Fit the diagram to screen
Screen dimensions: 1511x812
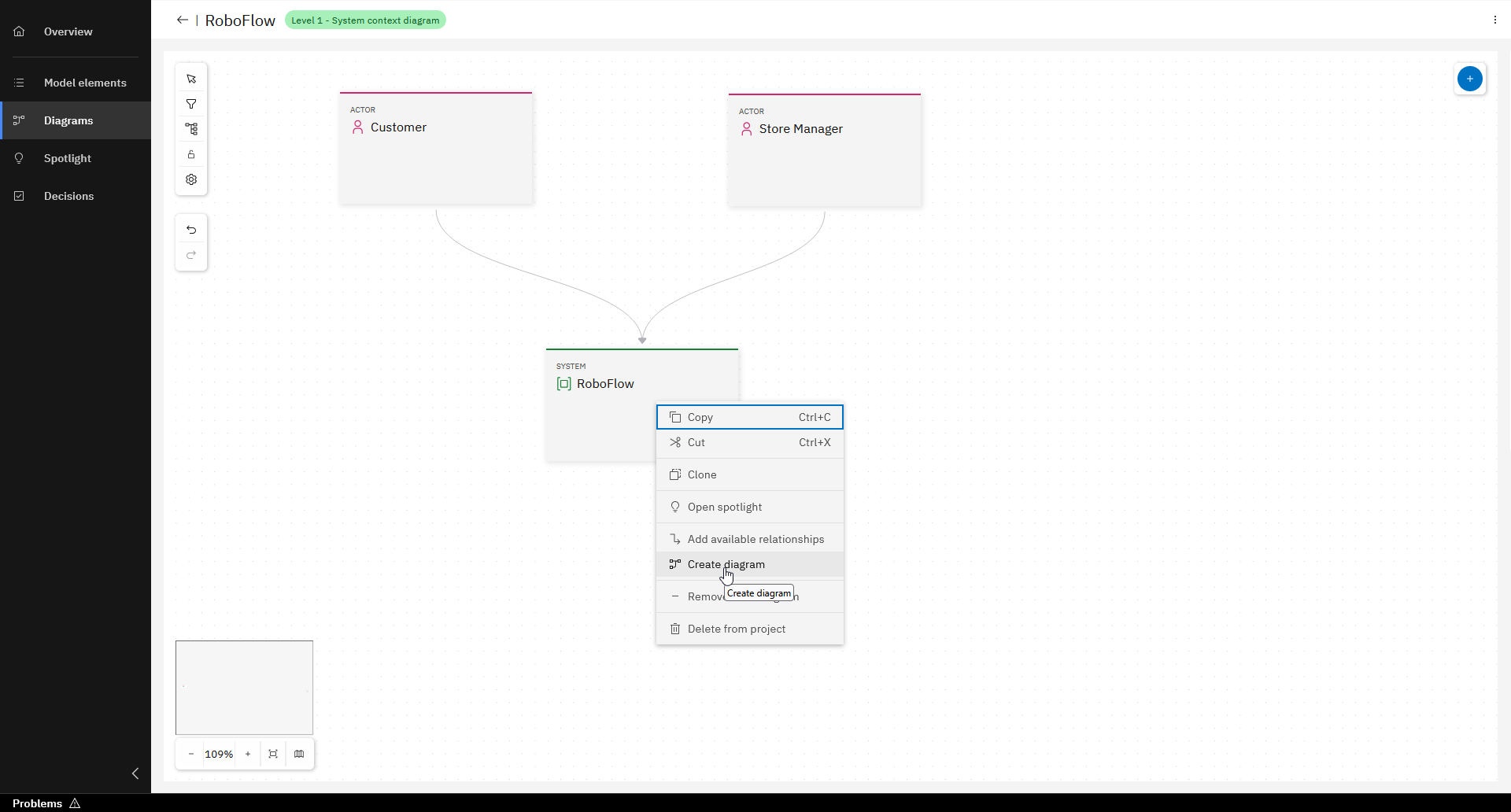pos(272,754)
